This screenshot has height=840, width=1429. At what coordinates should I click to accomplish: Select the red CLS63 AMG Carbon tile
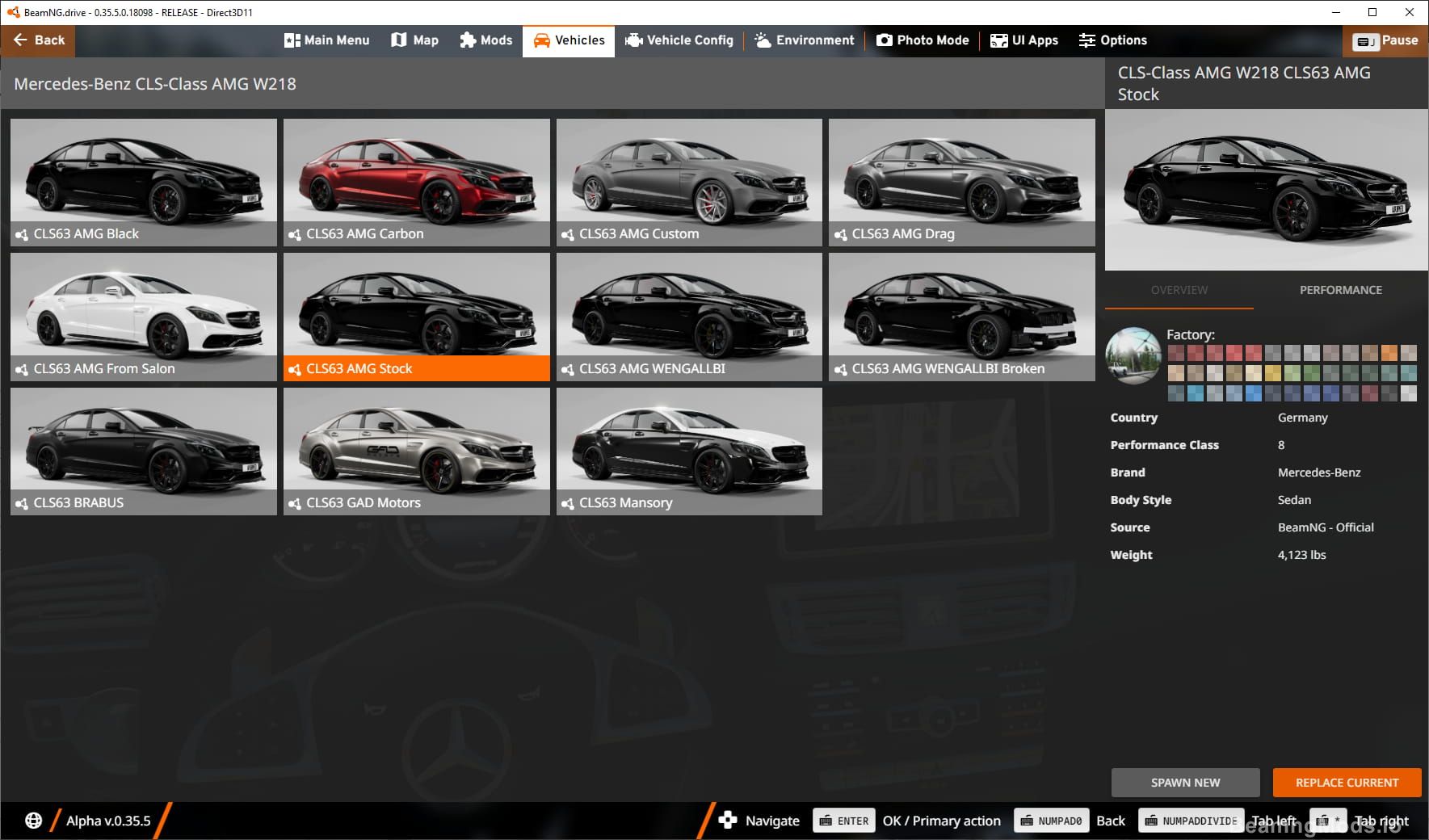pos(417,183)
